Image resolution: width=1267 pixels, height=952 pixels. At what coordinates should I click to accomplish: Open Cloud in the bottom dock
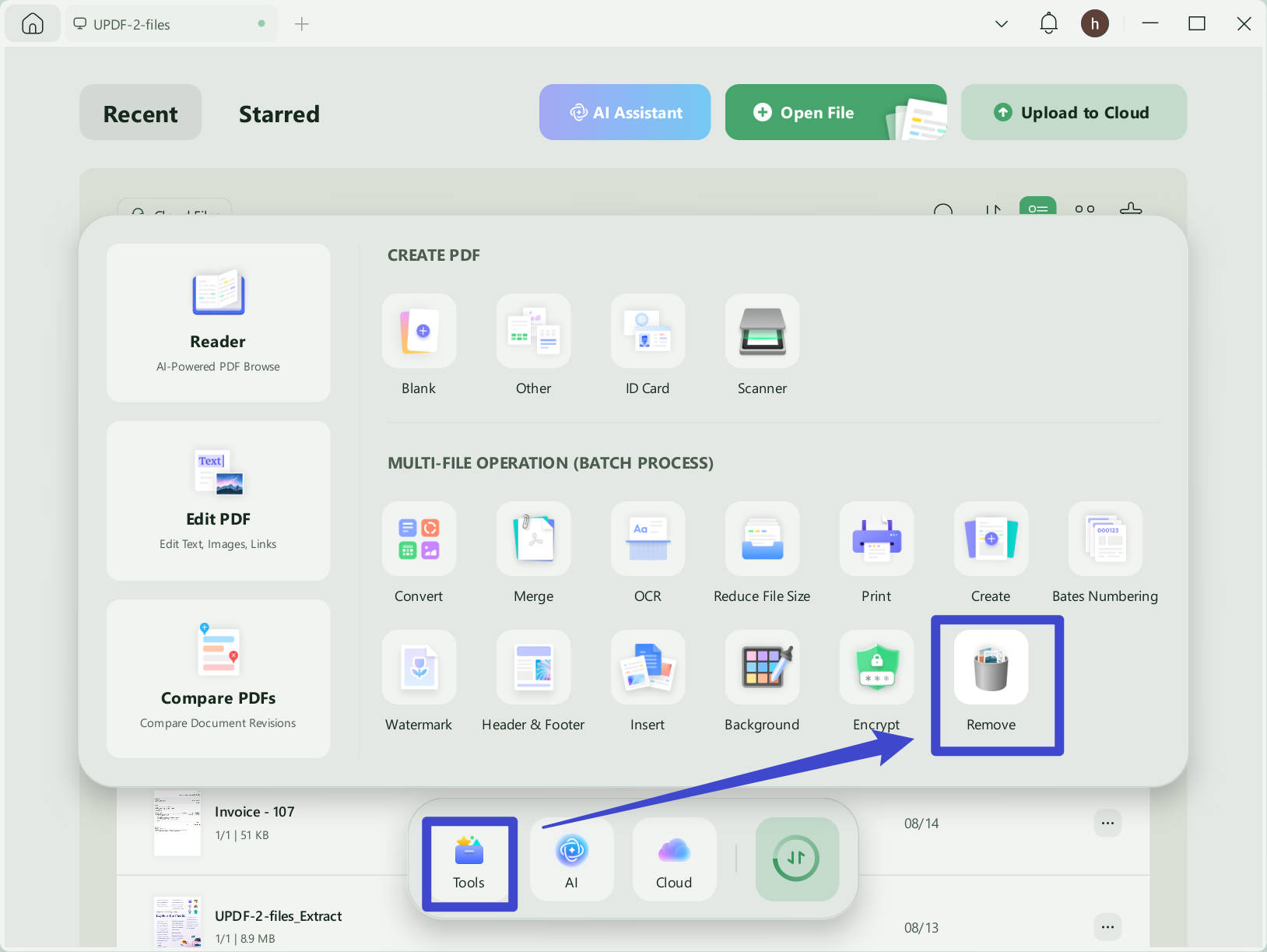(674, 859)
